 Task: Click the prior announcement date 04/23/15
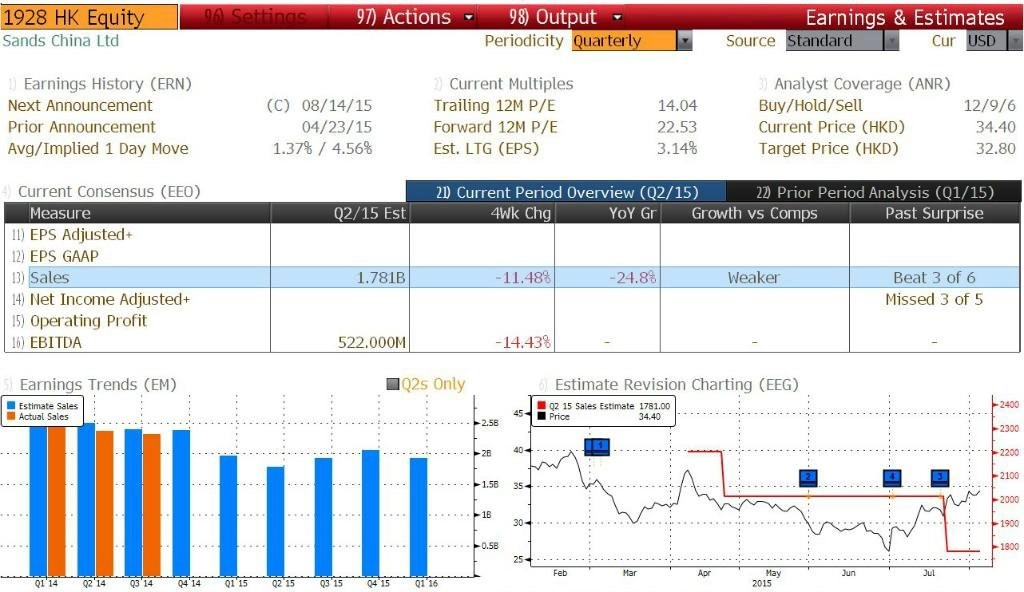coord(337,127)
